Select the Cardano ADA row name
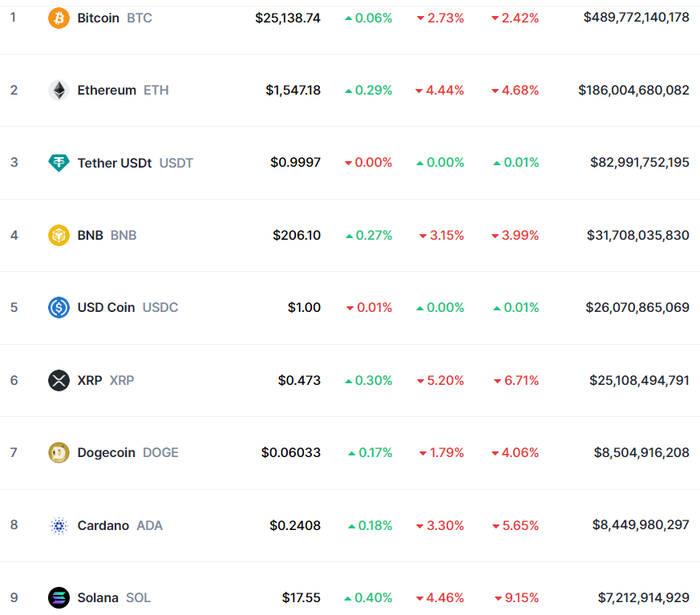 [120, 525]
